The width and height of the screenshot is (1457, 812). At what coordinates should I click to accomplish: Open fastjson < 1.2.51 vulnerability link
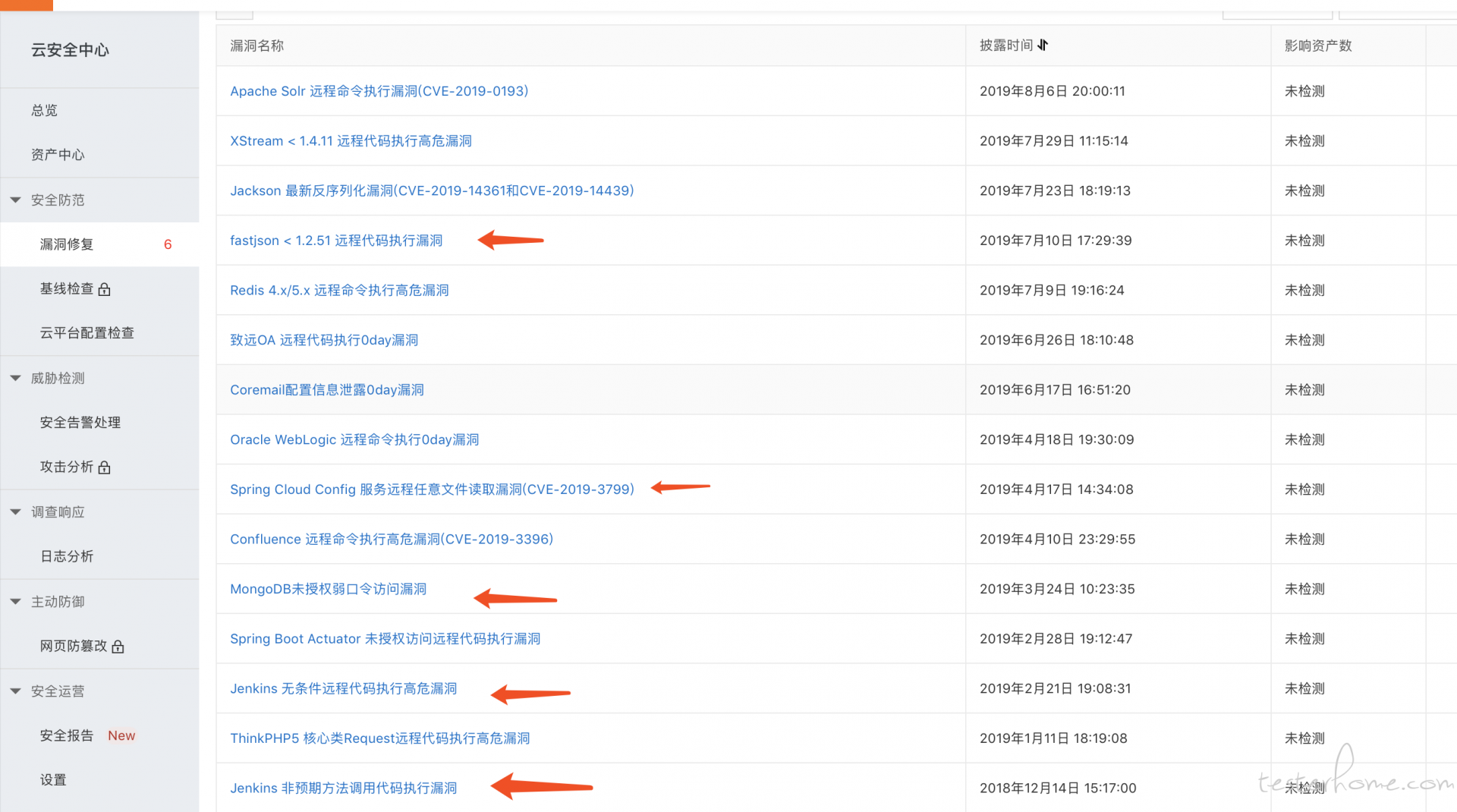coord(336,241)
